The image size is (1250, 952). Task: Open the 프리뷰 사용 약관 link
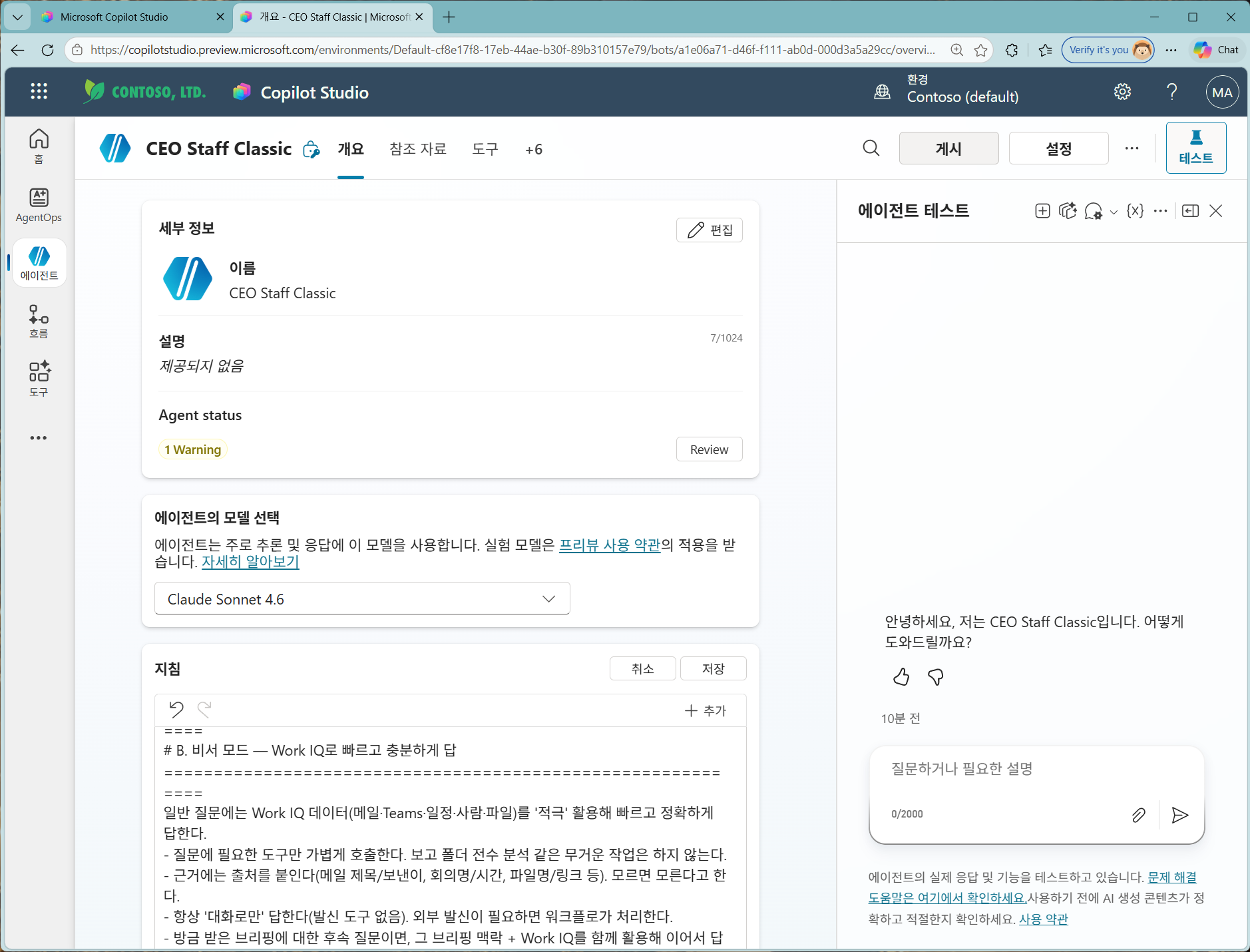(x=609, y=545)
